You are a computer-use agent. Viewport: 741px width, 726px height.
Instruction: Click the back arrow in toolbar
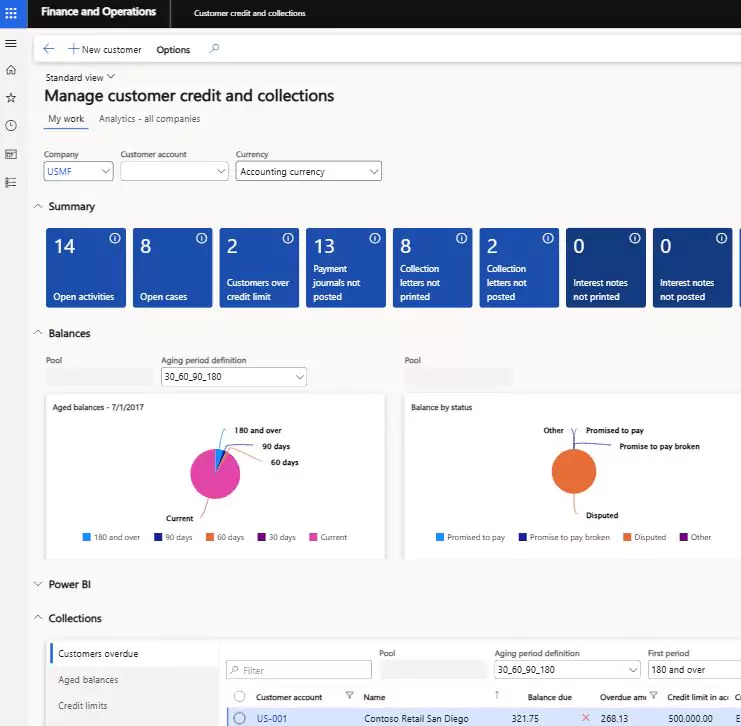(49, 49)
